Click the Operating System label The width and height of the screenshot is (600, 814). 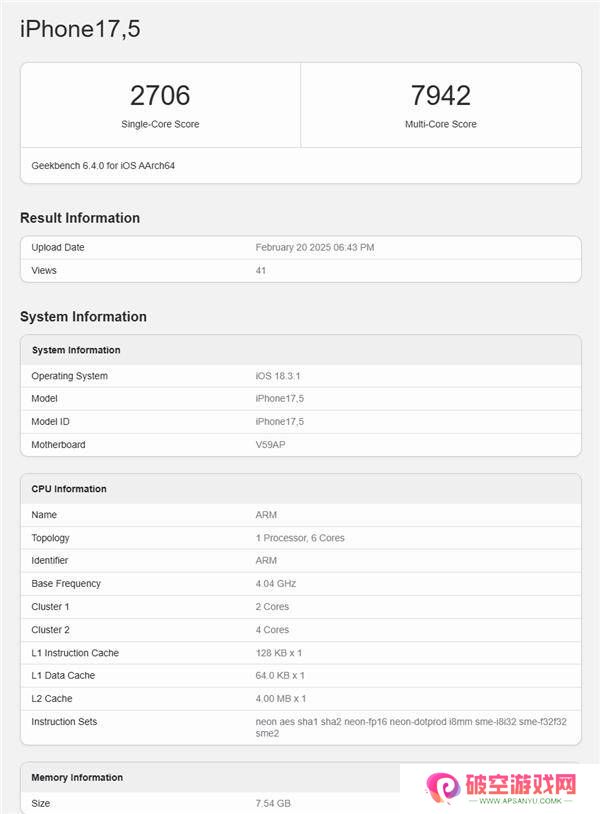(70, 376)
